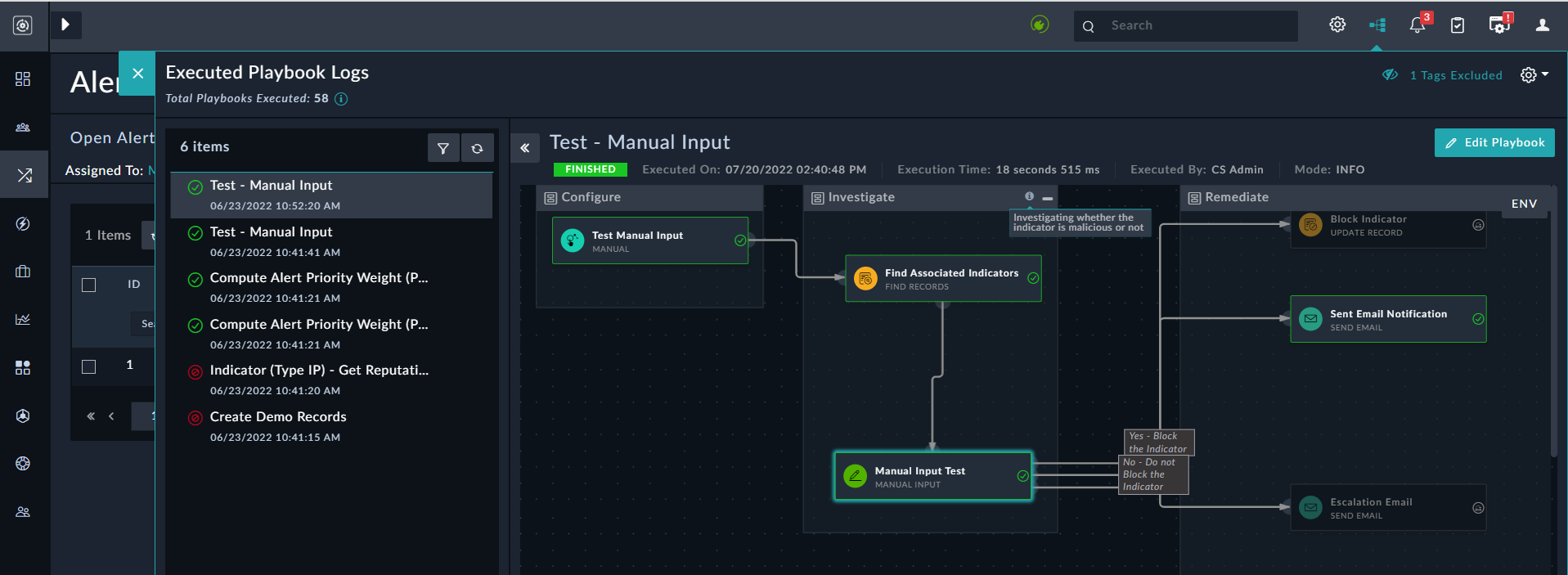This screenshot has width=1568, height=575.
Task: Click the play button in top bar
Action: tap(65, 25)
